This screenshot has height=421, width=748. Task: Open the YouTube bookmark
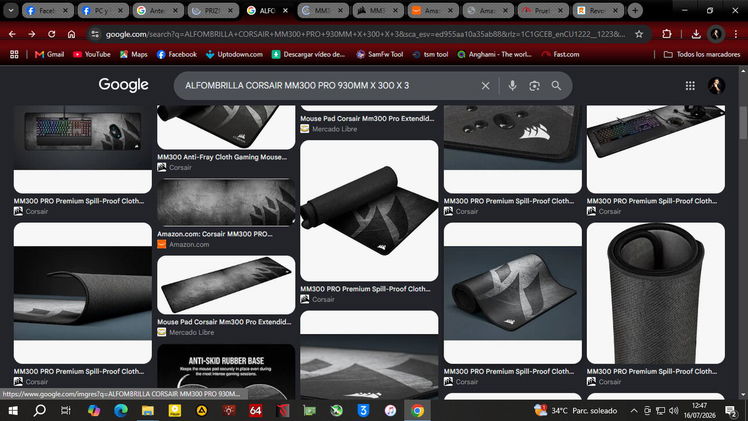[x=92, y=54]
